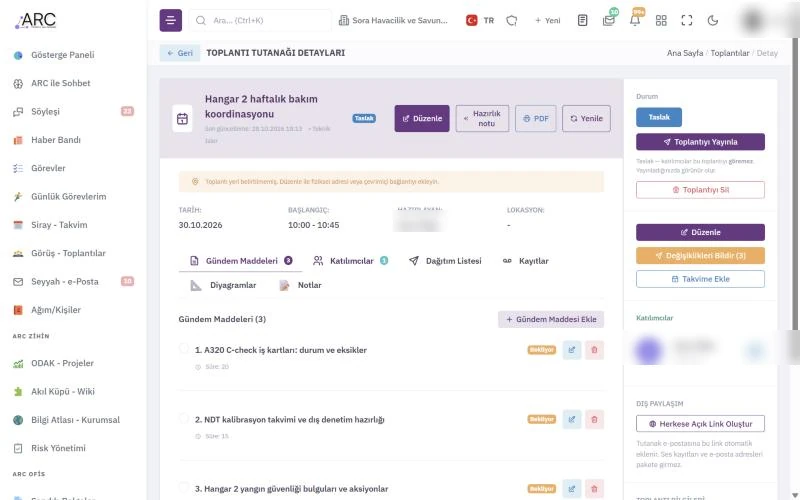Screen dimensions: 800x500
Task: Refresh with the Yenile button
Action: pyautogui.click(x=586, y=118)
